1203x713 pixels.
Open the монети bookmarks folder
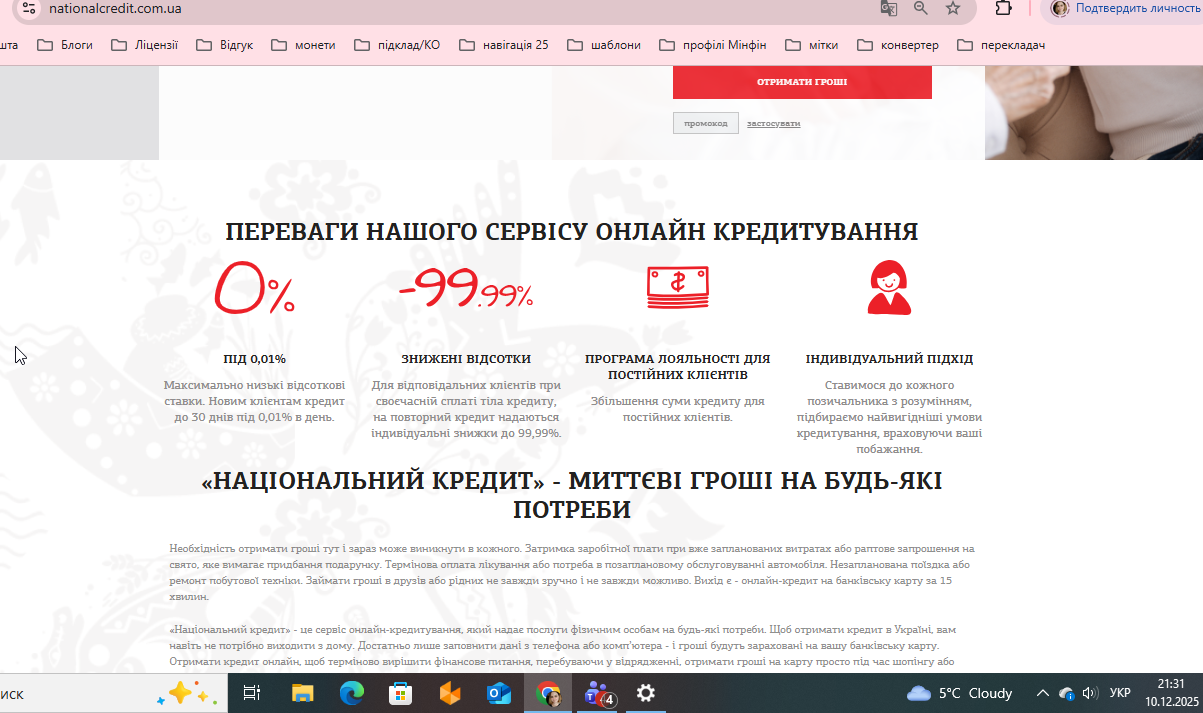click(x=303, y=45)
